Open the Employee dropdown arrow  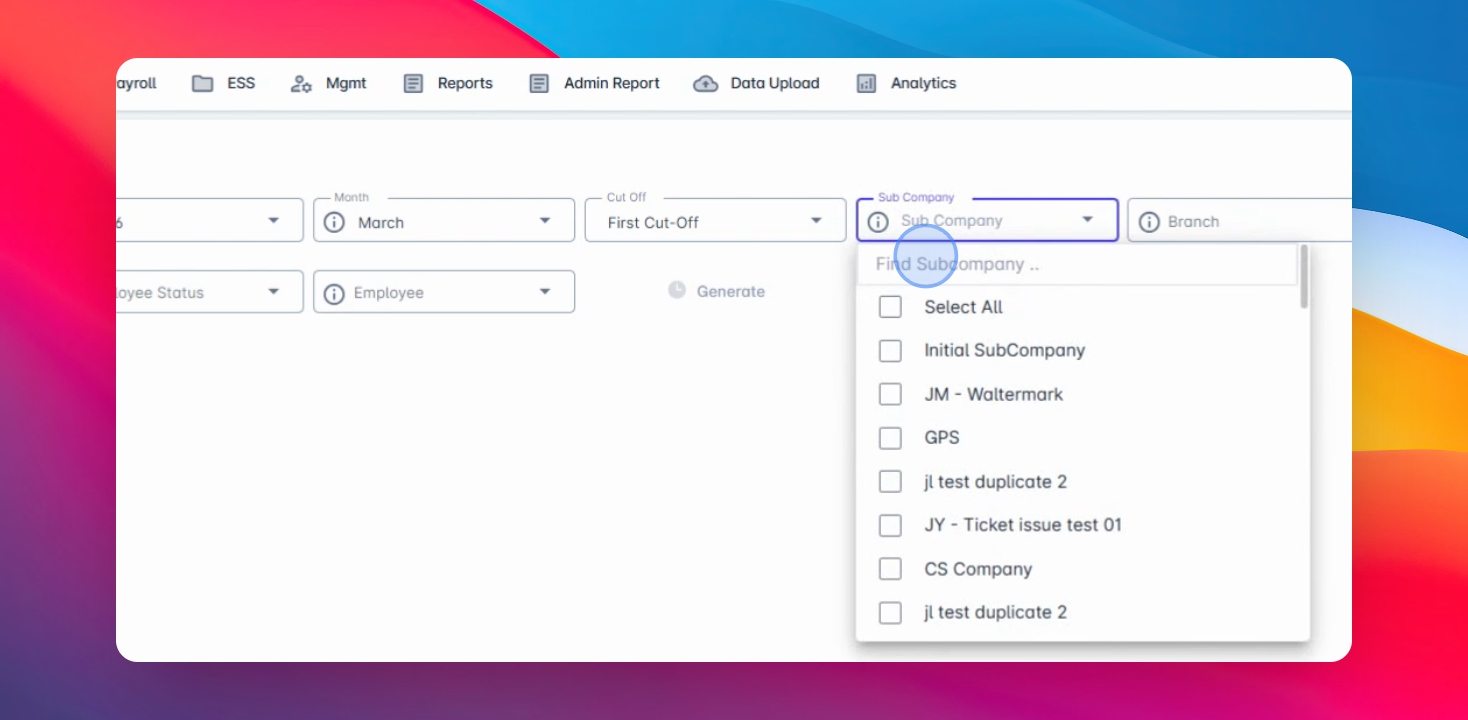pos(545,292)
